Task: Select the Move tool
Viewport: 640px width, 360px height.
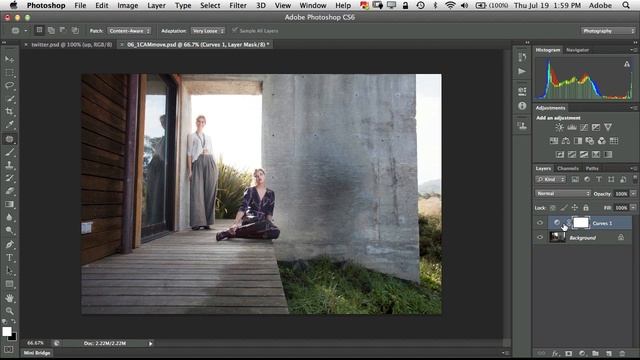Action: [9, 59]
